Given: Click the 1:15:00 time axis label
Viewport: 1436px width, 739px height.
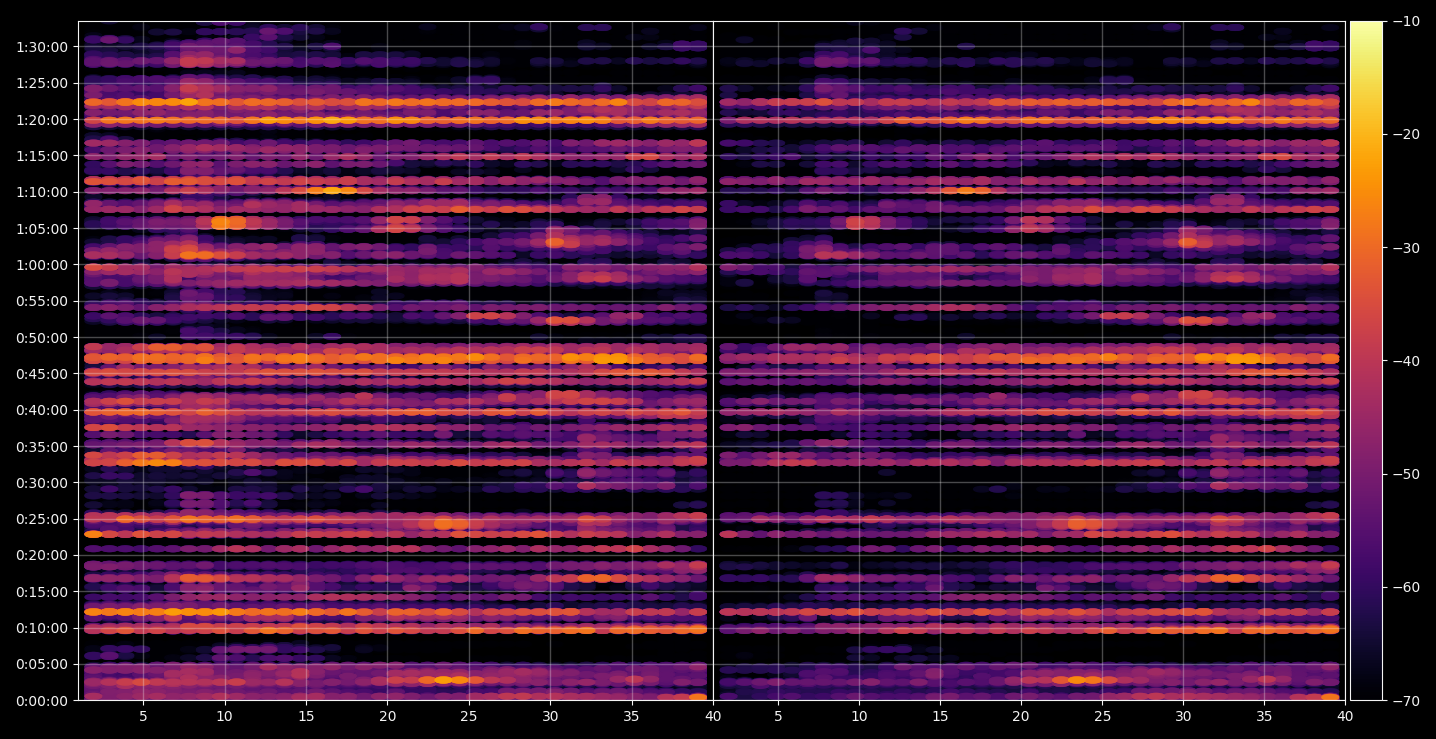Looking at the screenshot, I should (x=42, y=156).
